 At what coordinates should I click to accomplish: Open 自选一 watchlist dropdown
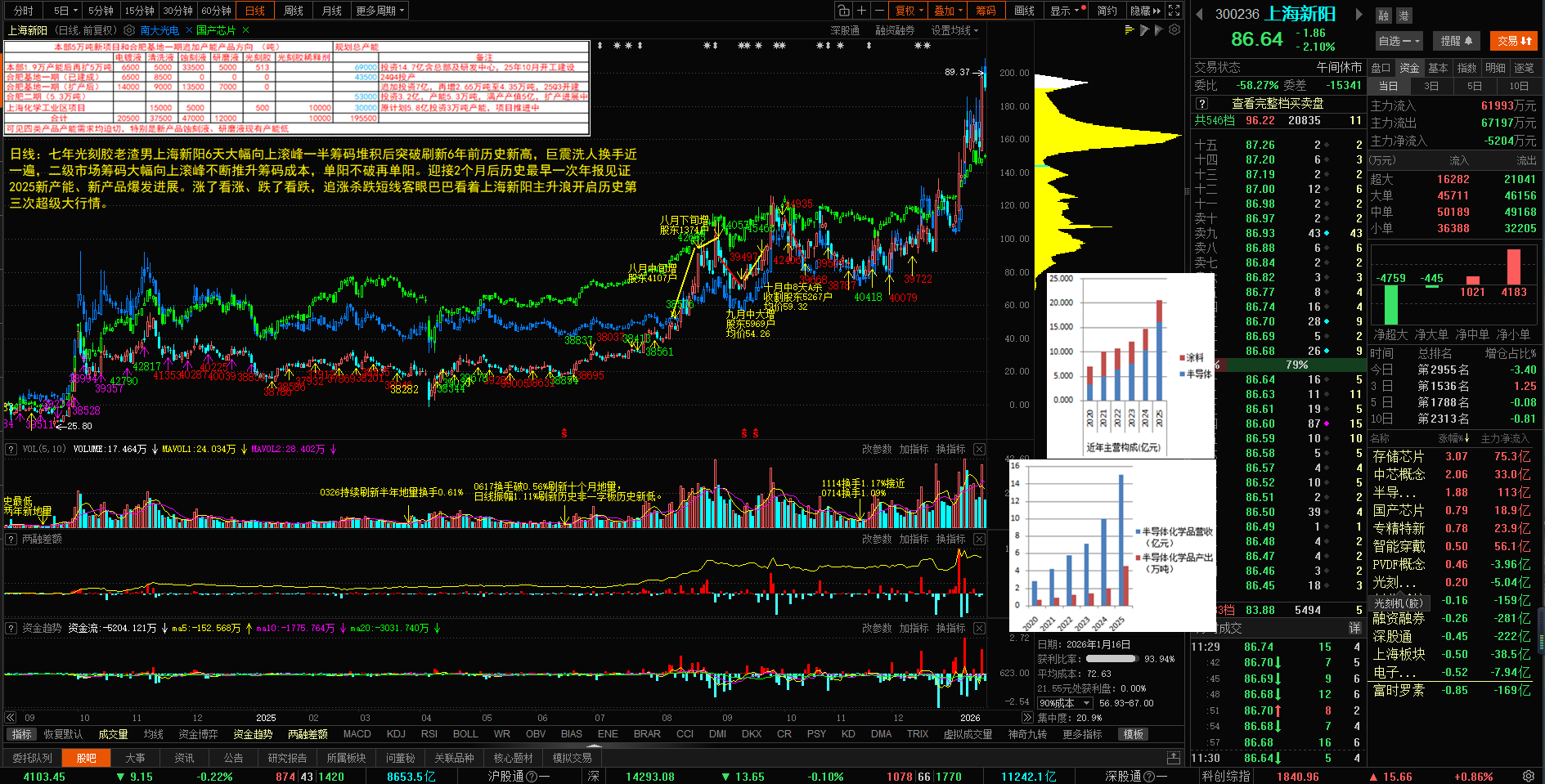pyautogui.click(x=1399, y=41)
